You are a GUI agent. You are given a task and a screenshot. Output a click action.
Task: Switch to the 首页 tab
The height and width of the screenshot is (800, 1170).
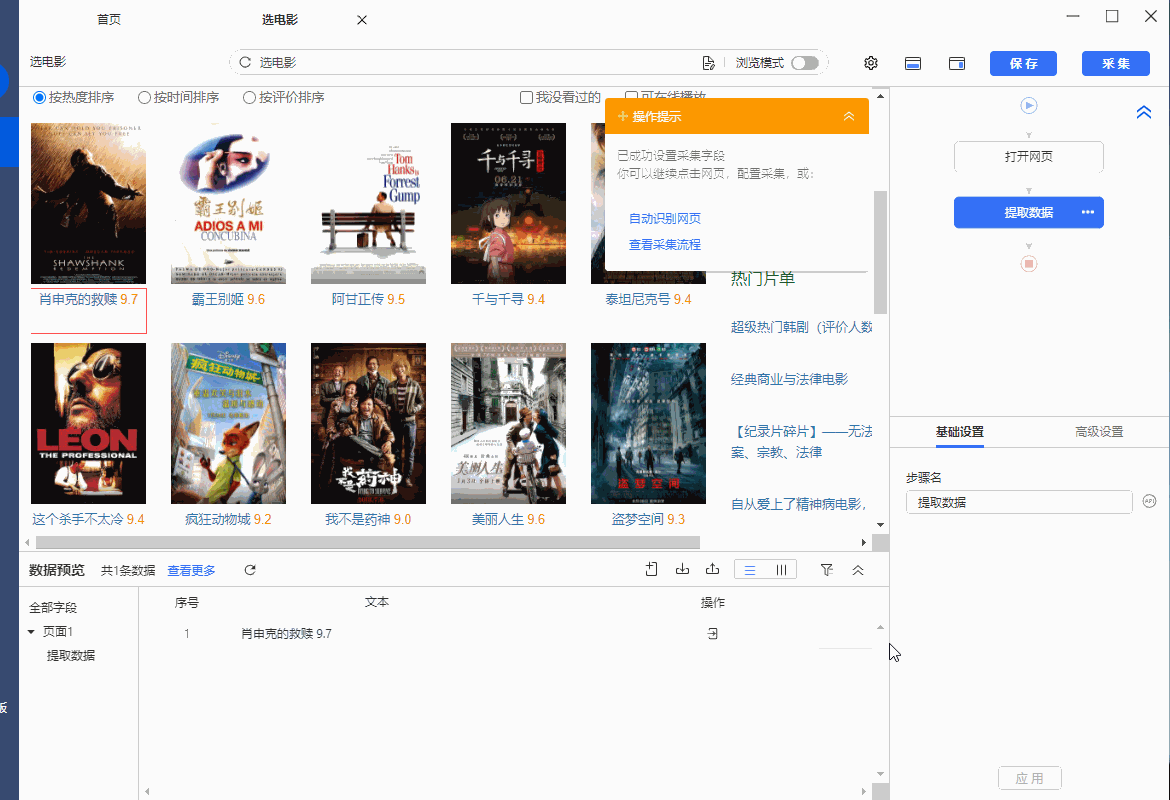coord(109,19)
